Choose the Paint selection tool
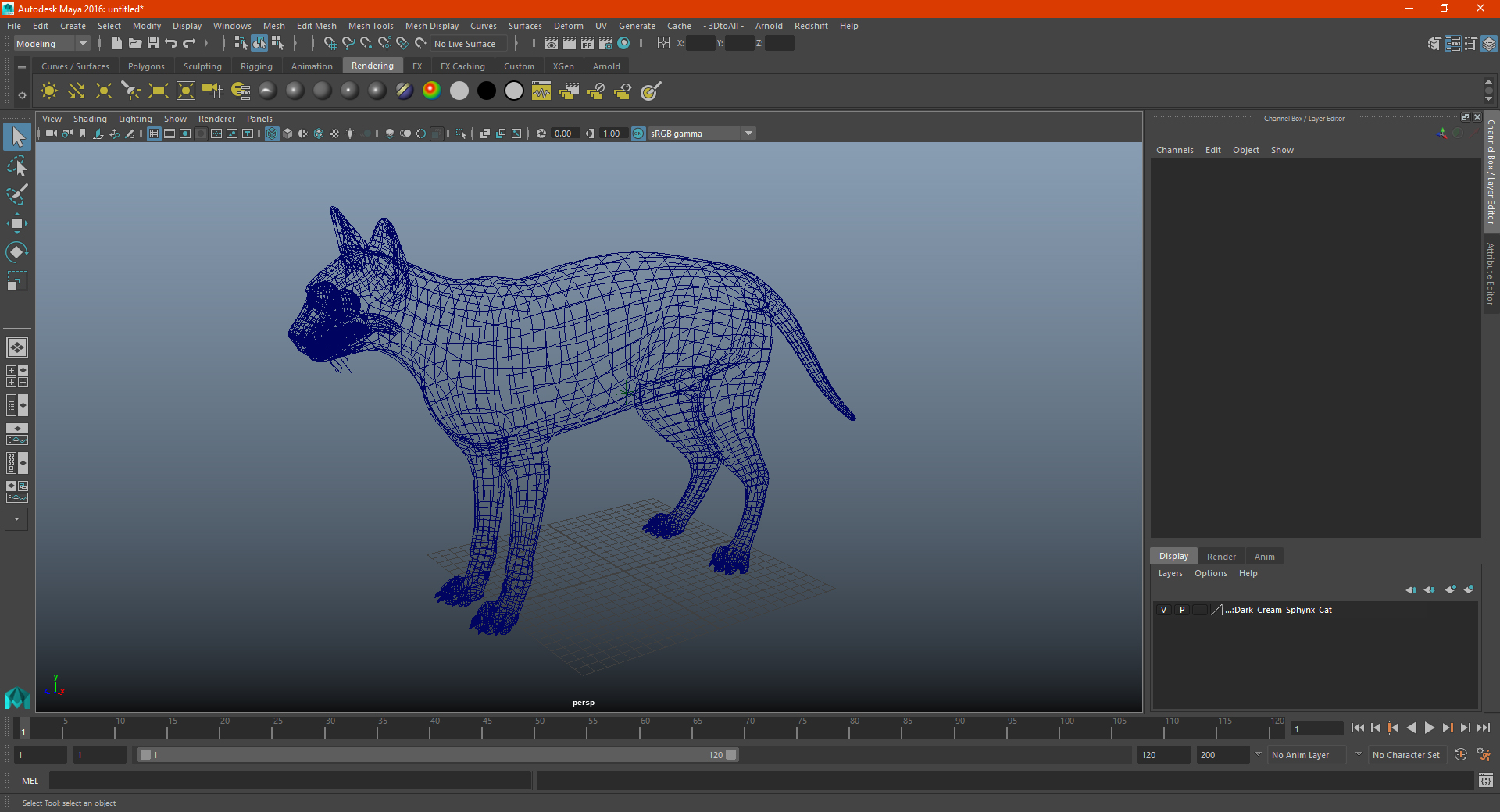The height and width of the screenshot is (812, 1500). click(17, 194)
